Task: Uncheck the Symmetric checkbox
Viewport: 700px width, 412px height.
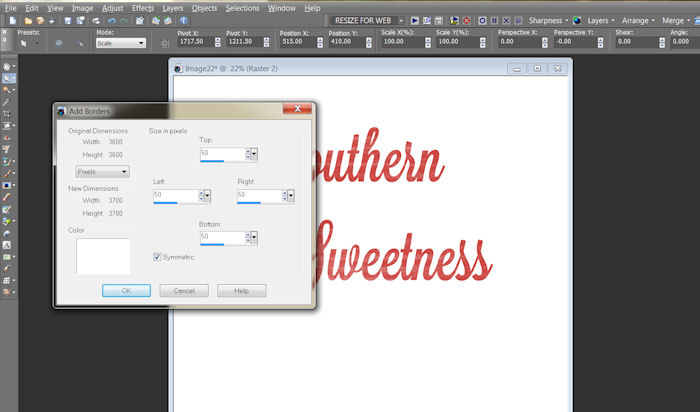Action: click(x=157, y=257)
